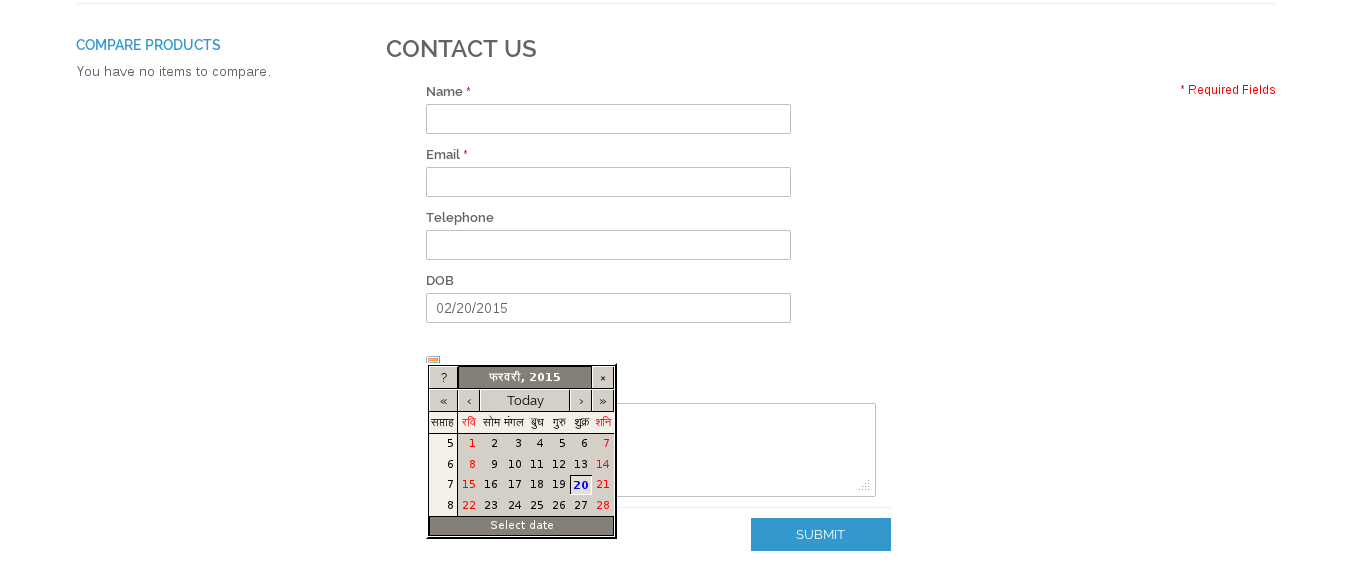Click the DOB date field
The width and height of the screenshot is (1351, 579).
coord(608,308)
